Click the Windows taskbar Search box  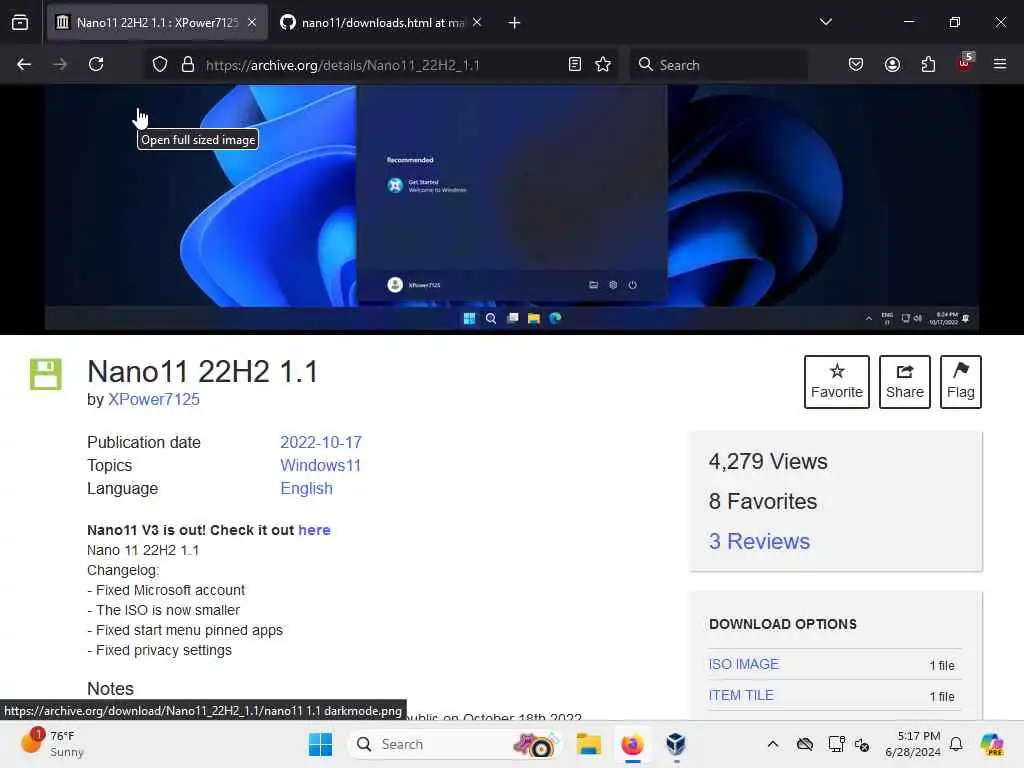click(456, 744)
